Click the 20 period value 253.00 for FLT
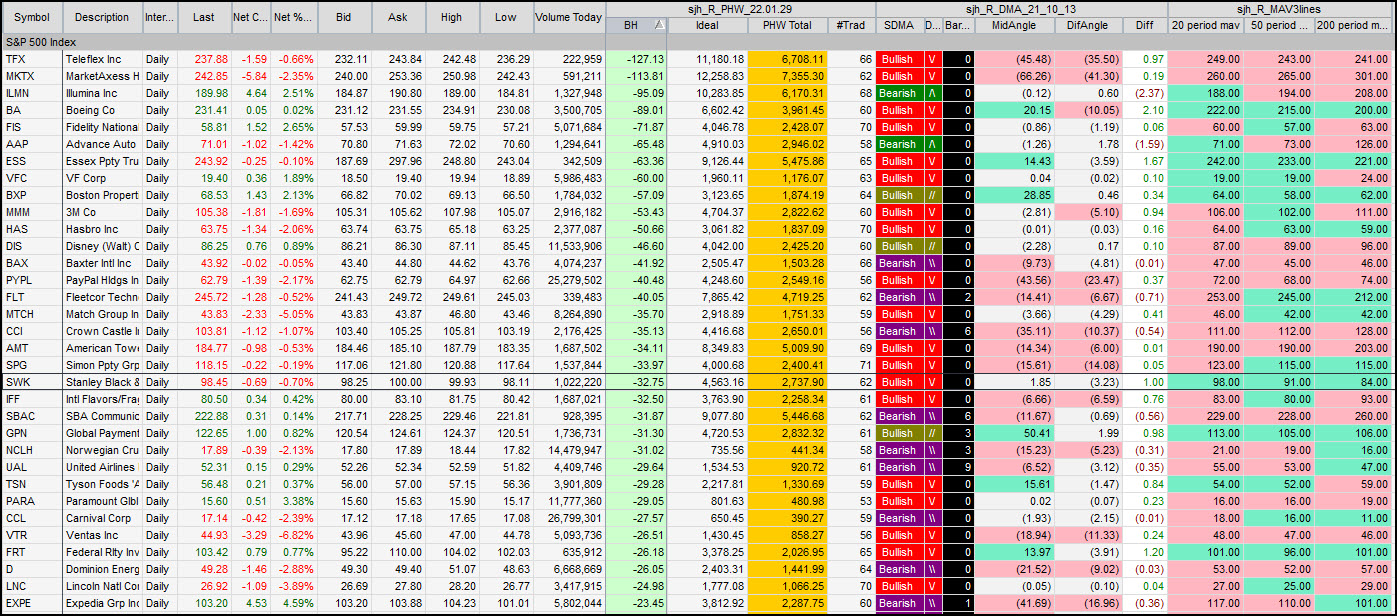 [x=1205, y=297]
